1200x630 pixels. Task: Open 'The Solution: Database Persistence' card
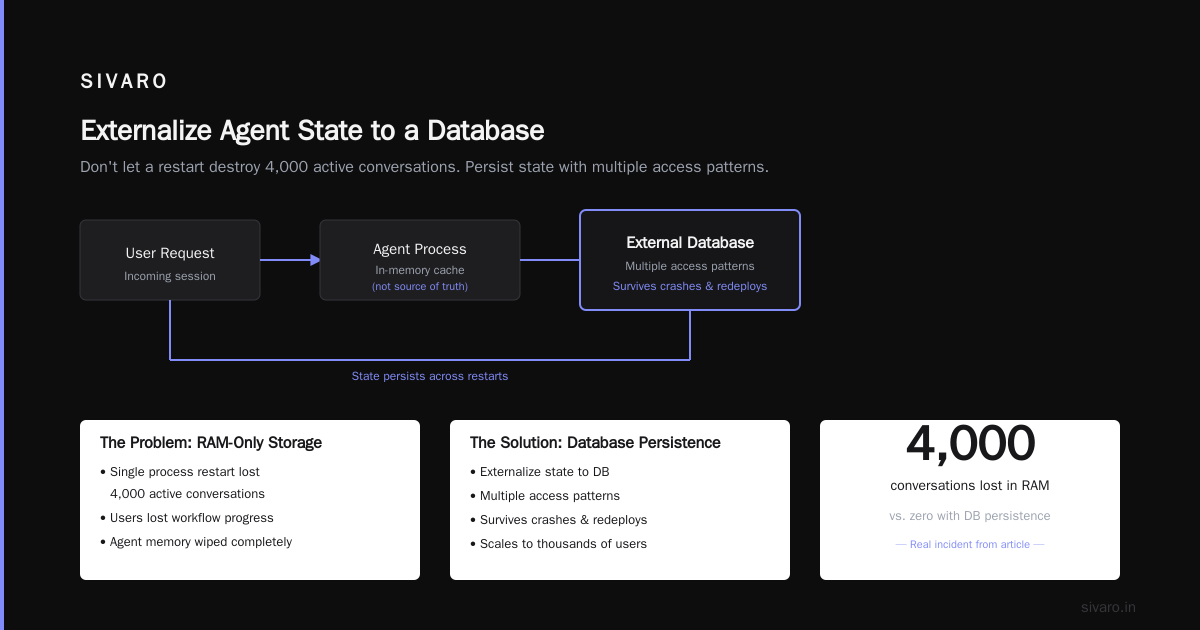[x=620, y=500]
